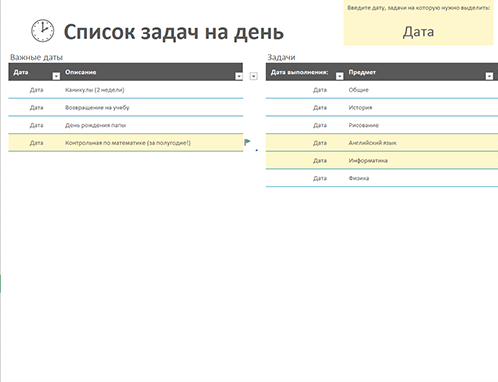The image size is (498, 382).
Task: Click the Дата cell in Каникулы row
Action: tap(36, 90)
